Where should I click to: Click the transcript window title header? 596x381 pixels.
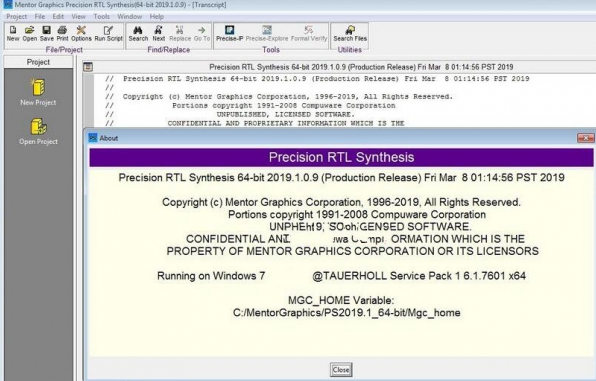tap(361, 67)
